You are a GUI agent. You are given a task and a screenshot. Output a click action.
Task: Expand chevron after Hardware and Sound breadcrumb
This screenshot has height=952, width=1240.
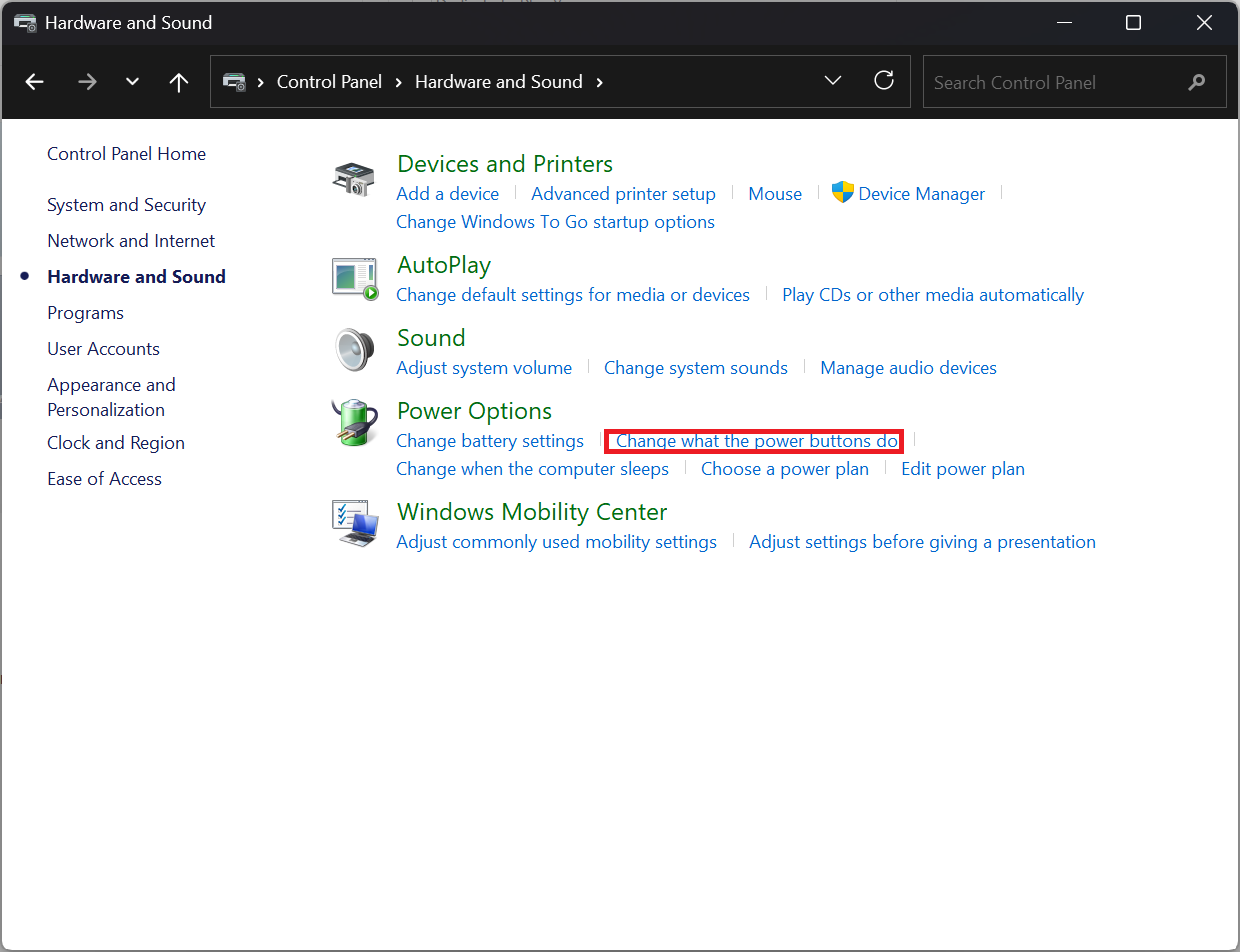pos(600,82)
